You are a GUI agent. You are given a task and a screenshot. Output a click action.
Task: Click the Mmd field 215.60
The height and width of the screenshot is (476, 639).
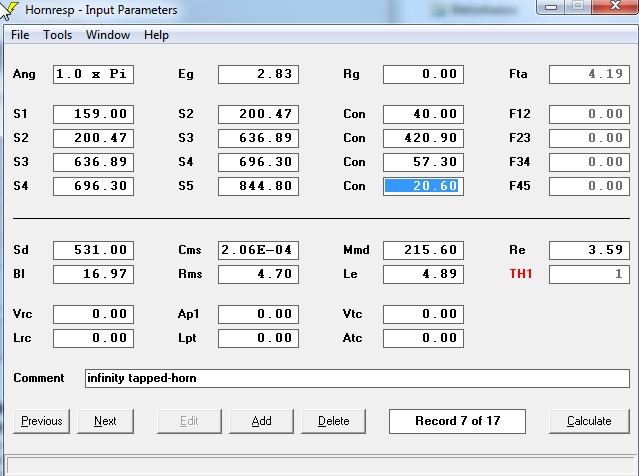423,250
